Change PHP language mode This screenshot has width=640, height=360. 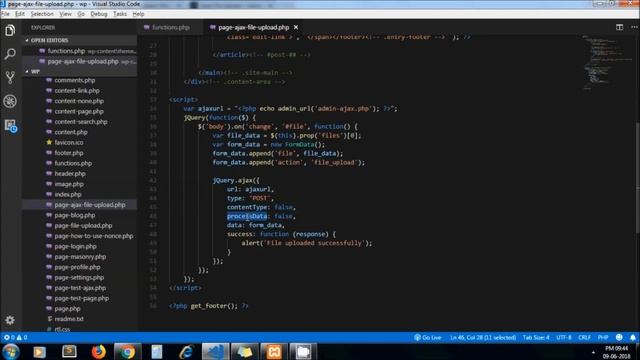[x=603, y=338]
